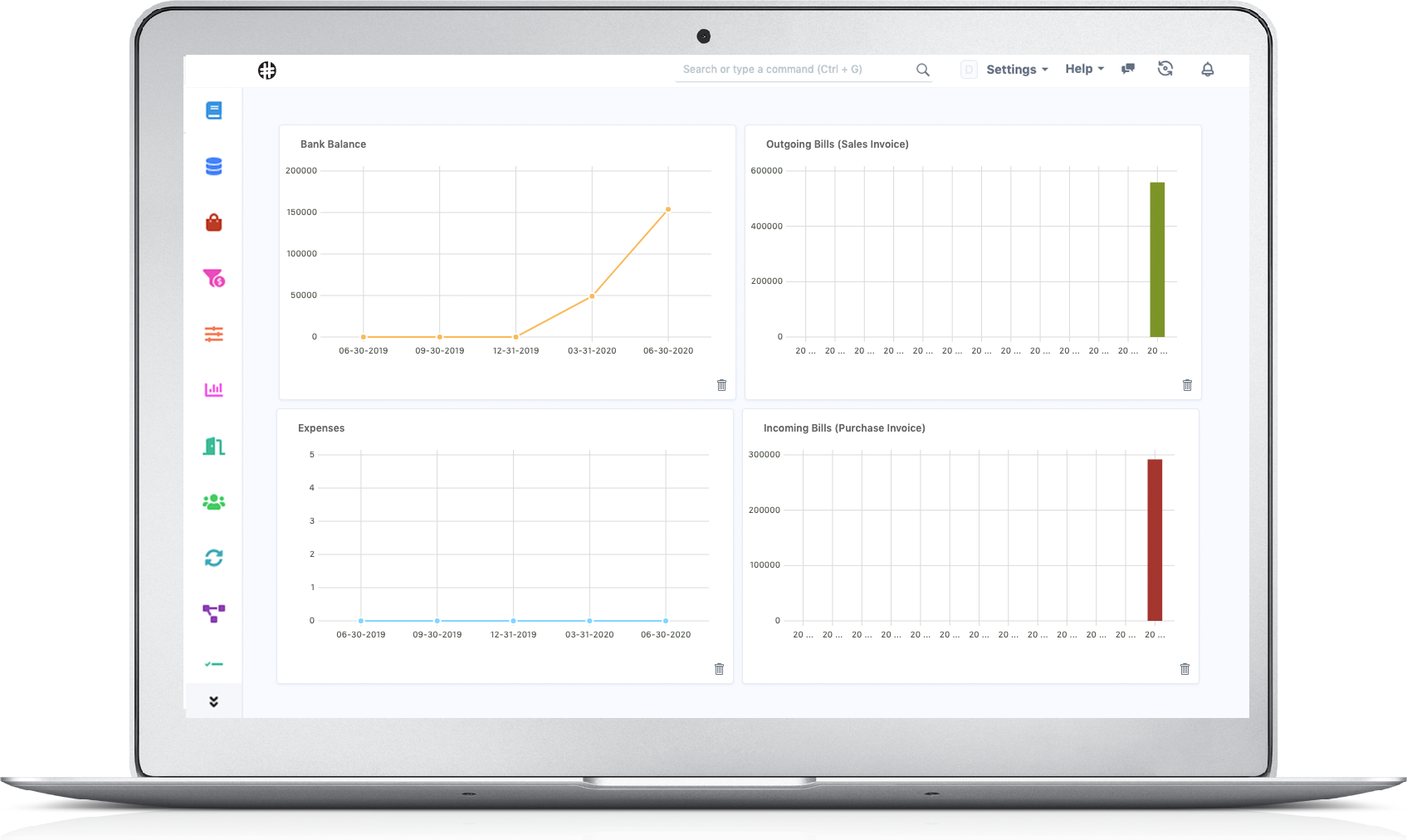The height and width of the screenshot is (840, 1407).
Task: Select the green people group icon
Action: click(213, 502)
